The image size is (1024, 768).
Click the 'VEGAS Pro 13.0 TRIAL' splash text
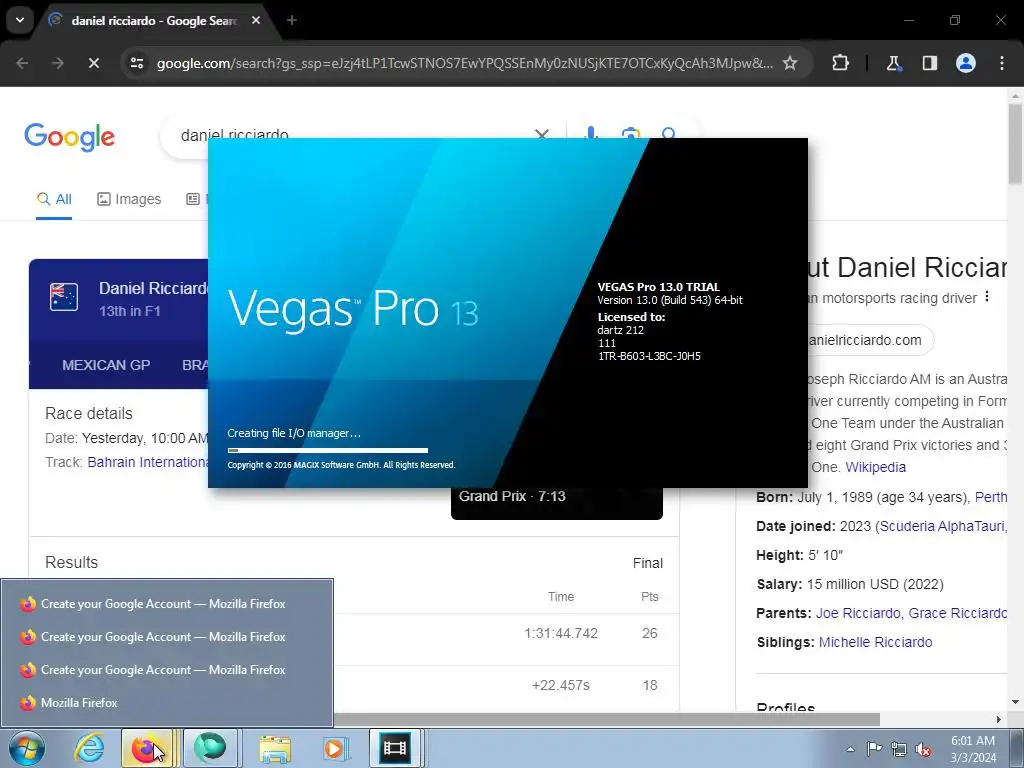(x=659, y=287)
